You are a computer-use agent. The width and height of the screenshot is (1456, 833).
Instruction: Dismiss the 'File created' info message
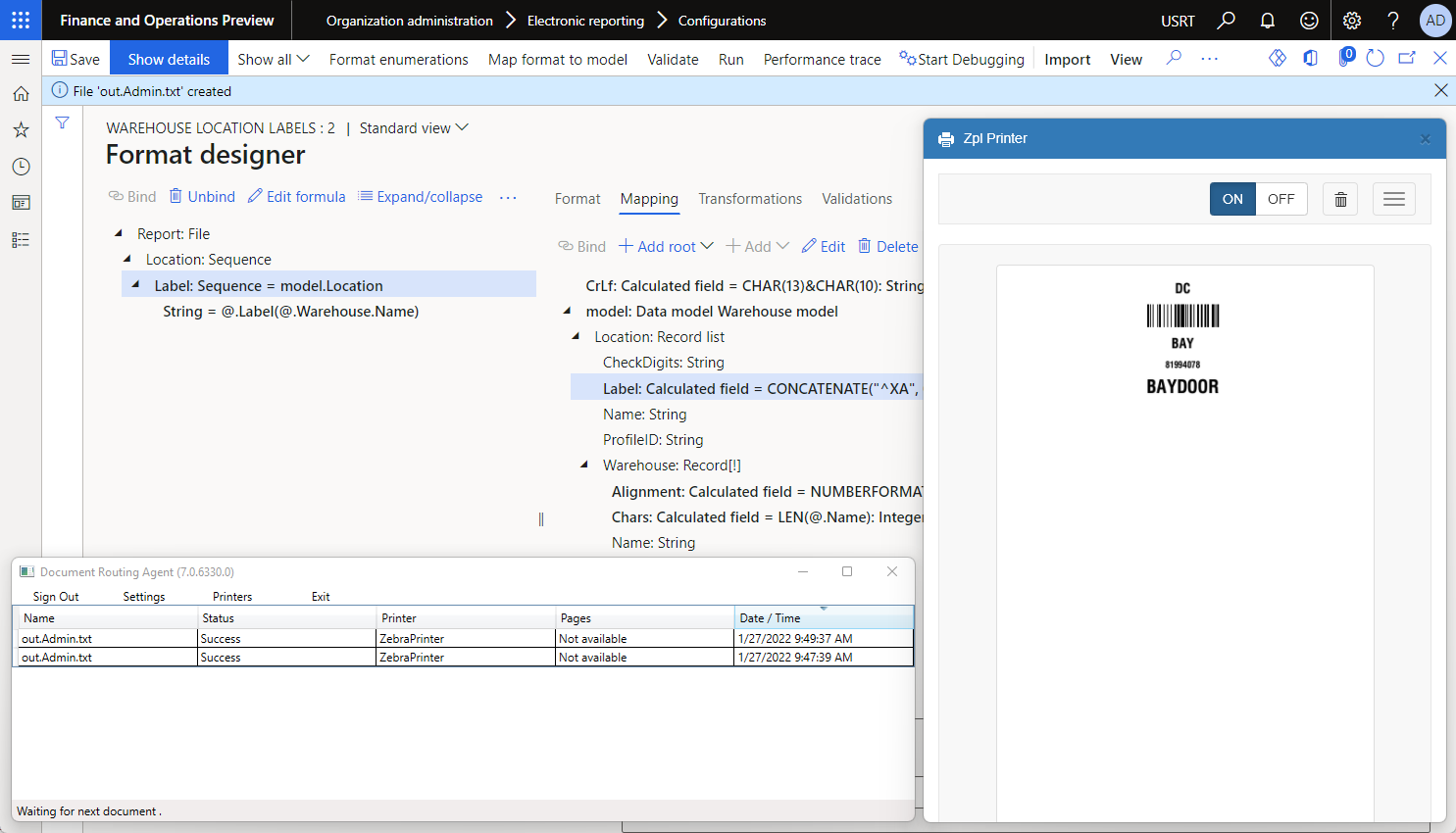tap(1440, 90)
